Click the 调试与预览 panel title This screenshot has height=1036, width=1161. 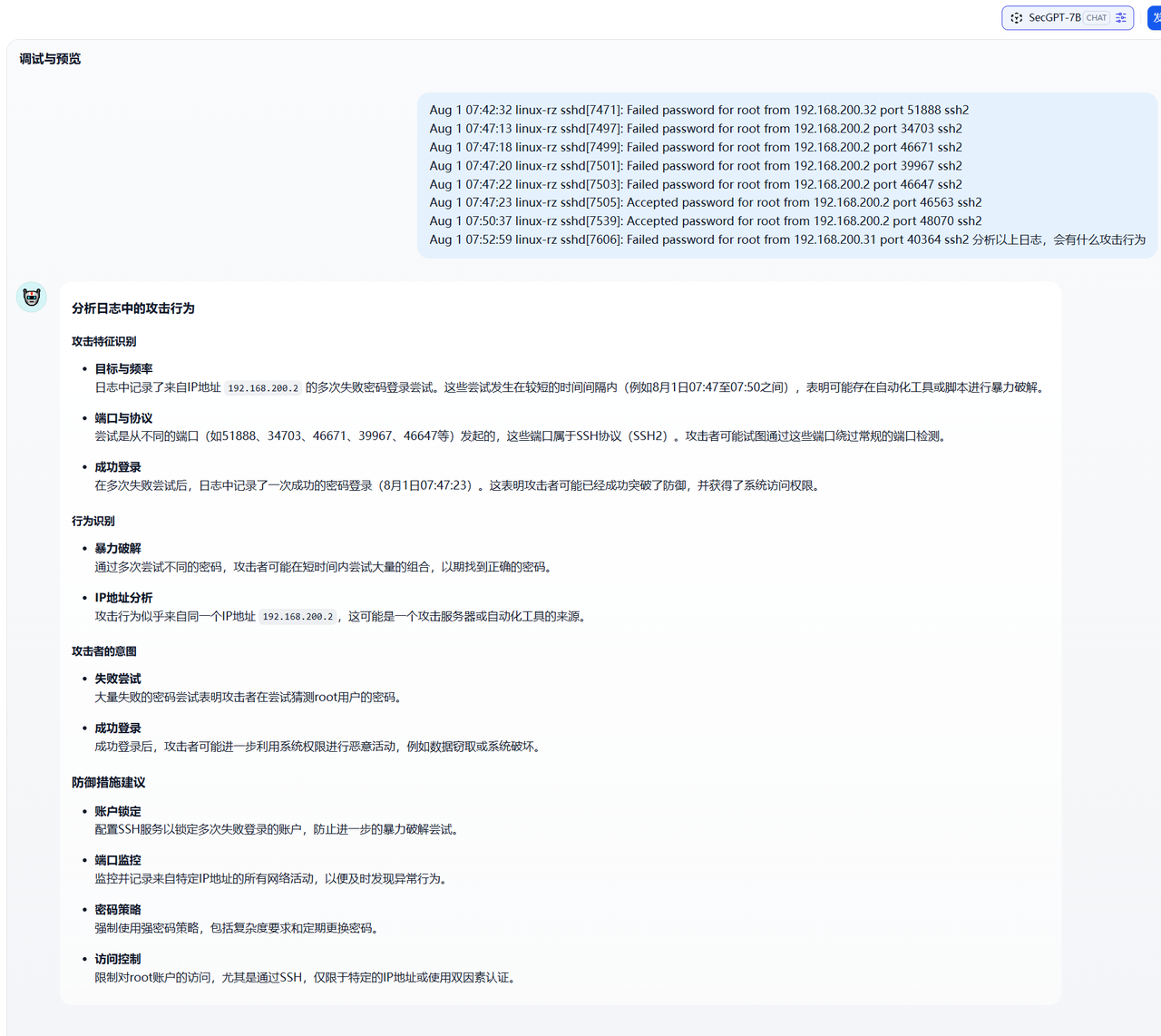point(50,59)
